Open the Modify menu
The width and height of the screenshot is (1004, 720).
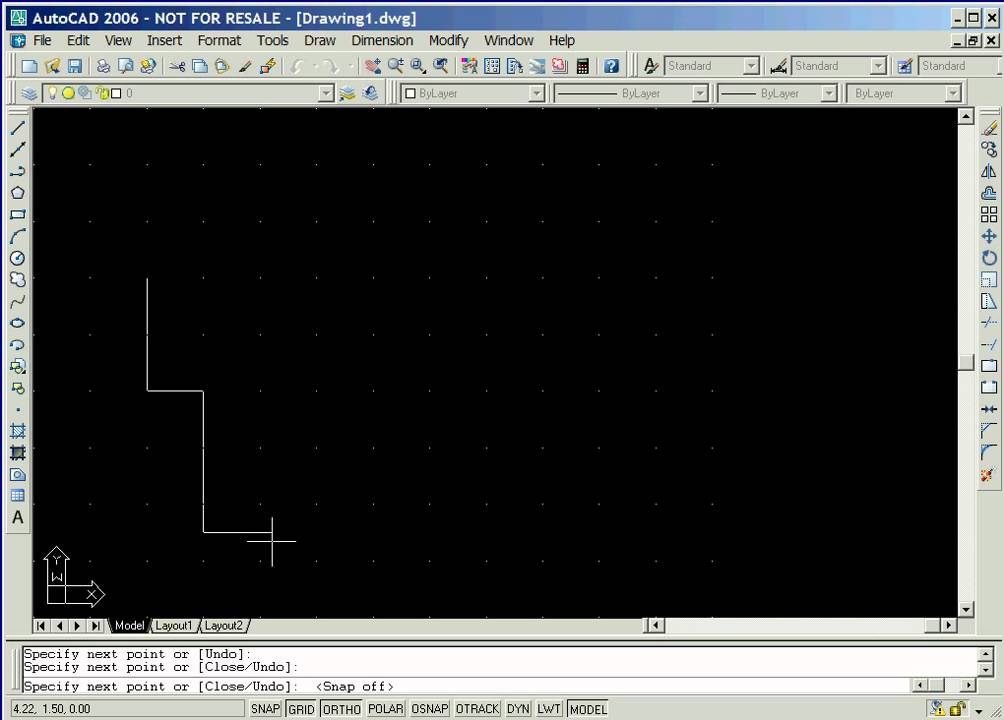point(448,40)
